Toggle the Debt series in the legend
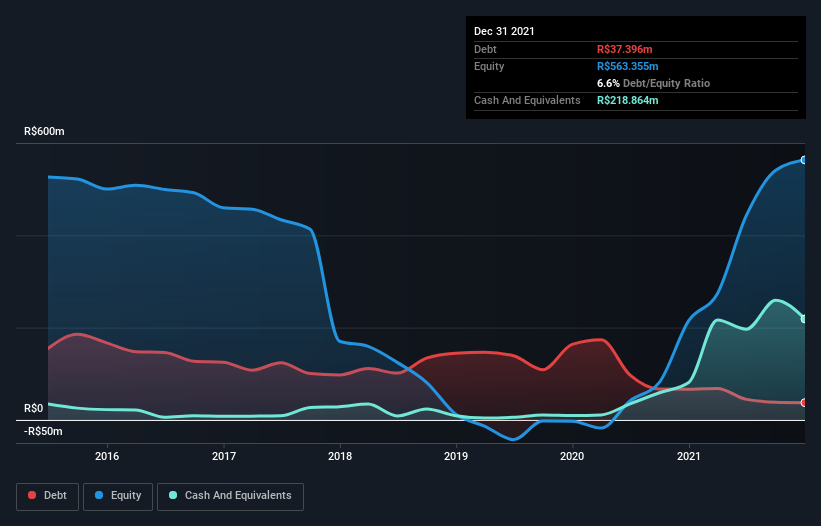 click(48, 496)
